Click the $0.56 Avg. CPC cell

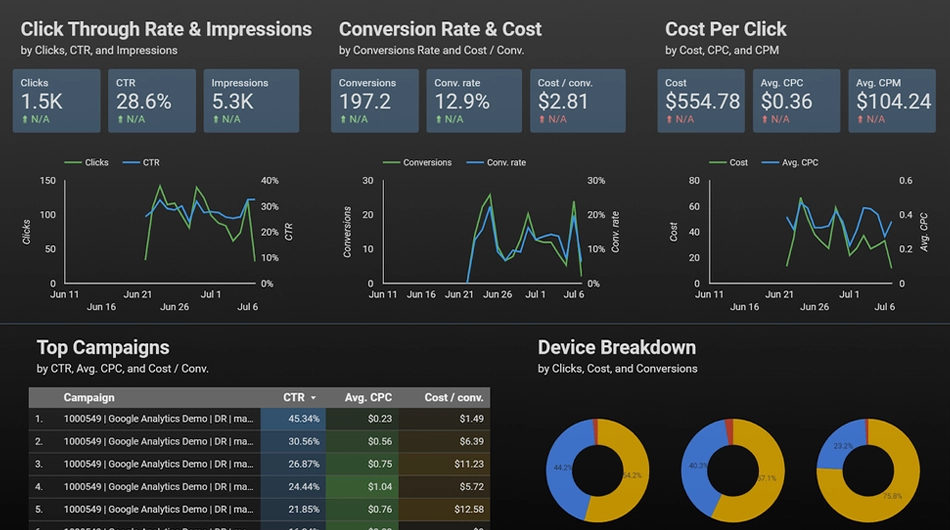coord(362,442)
